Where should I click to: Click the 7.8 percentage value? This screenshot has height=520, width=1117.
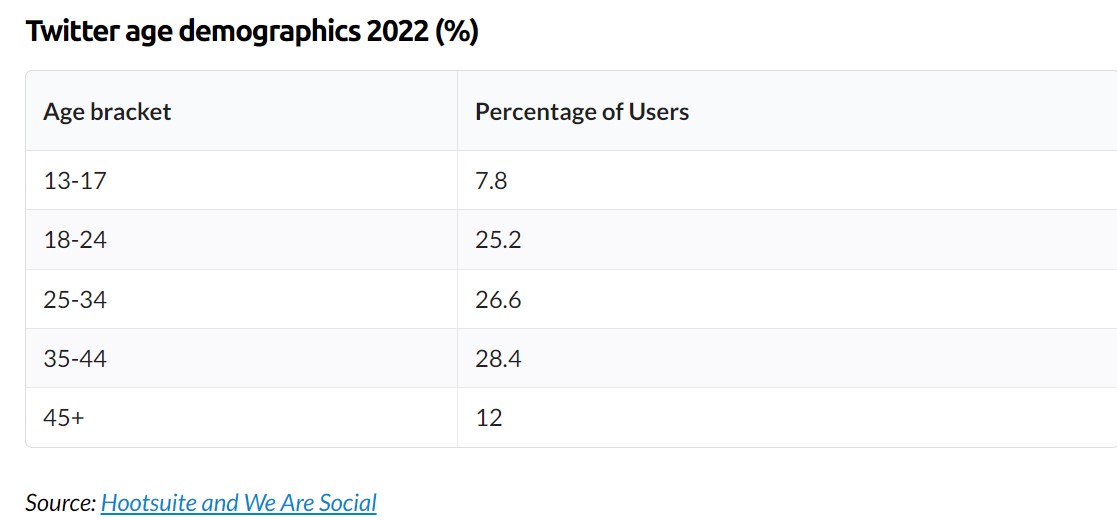(x=491, y=181)
